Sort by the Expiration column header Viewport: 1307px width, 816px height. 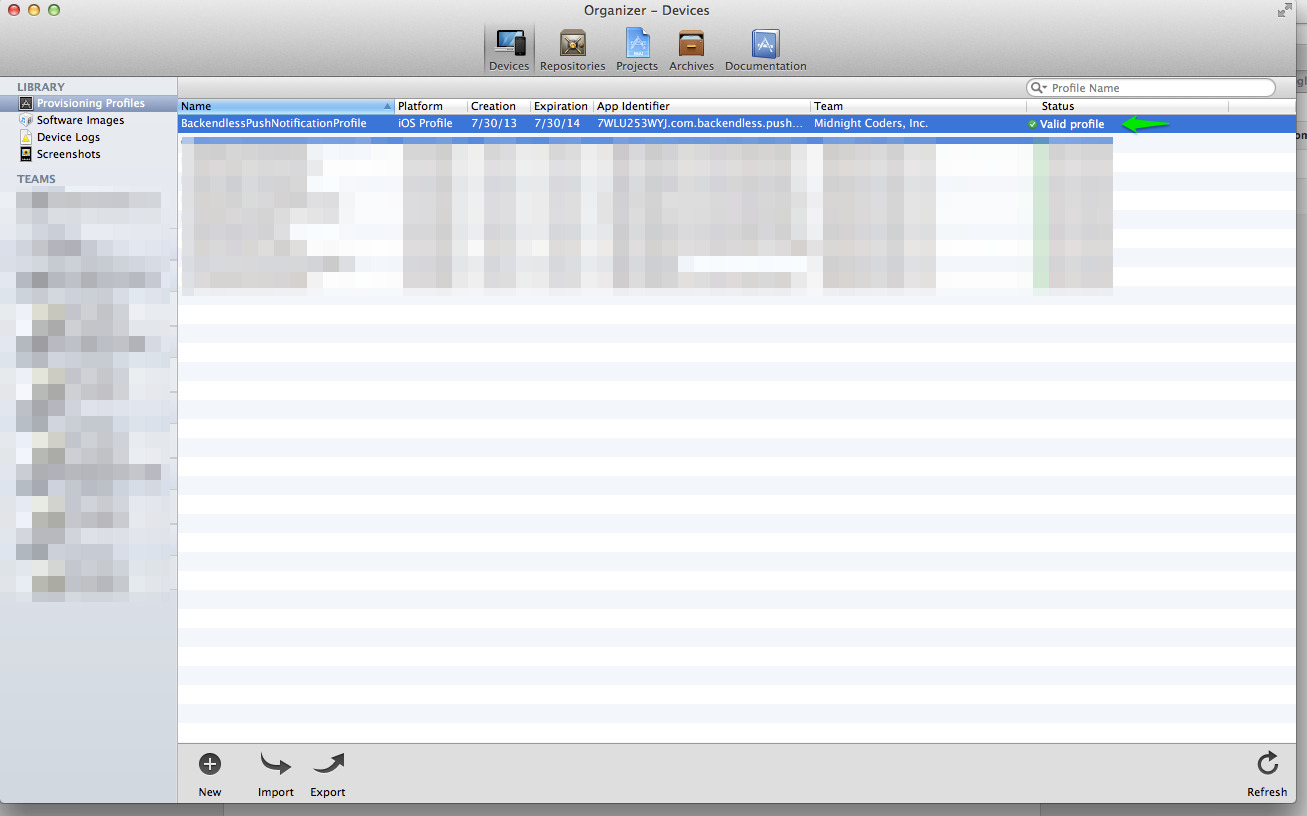point(562,106)
